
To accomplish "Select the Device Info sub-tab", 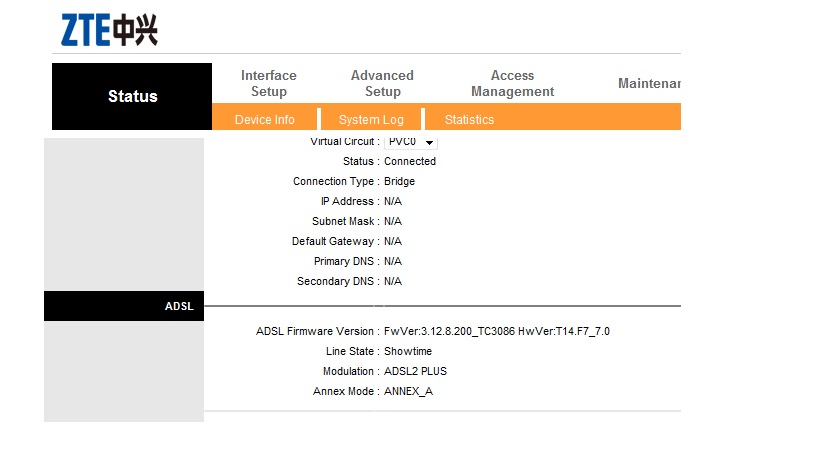I will (x=264, y=120).
